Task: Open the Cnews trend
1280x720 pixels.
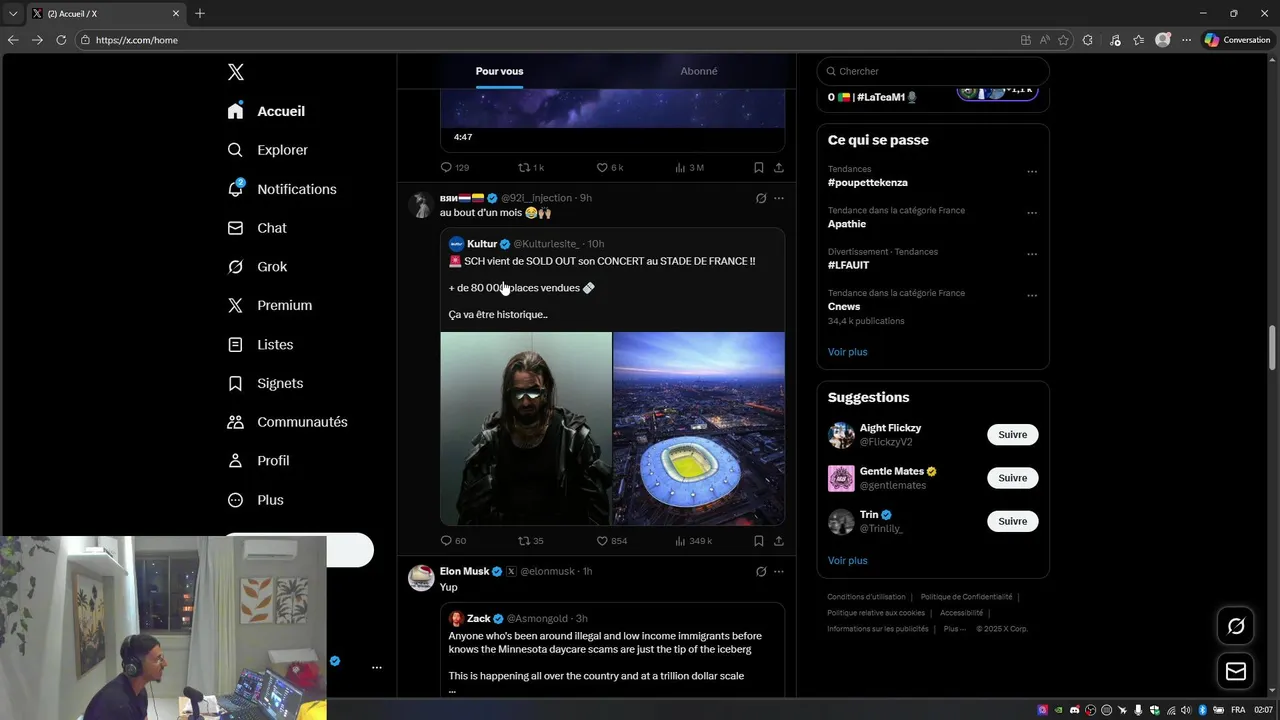Action: pyautogui.click(x=844, y=306)
